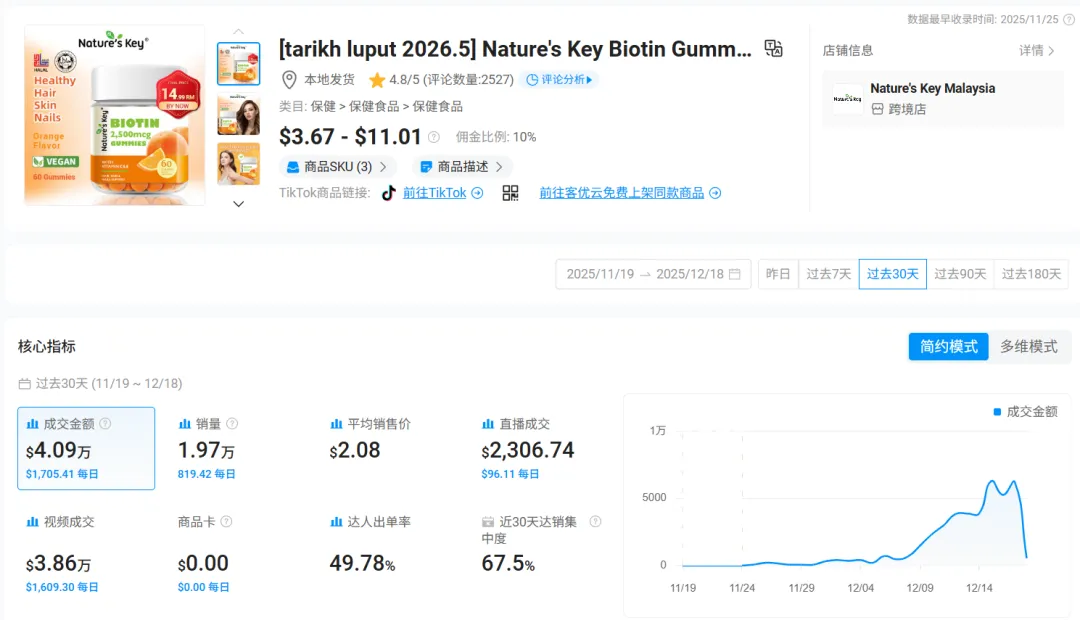Click help icon next to 成交金额

(105, 424)
